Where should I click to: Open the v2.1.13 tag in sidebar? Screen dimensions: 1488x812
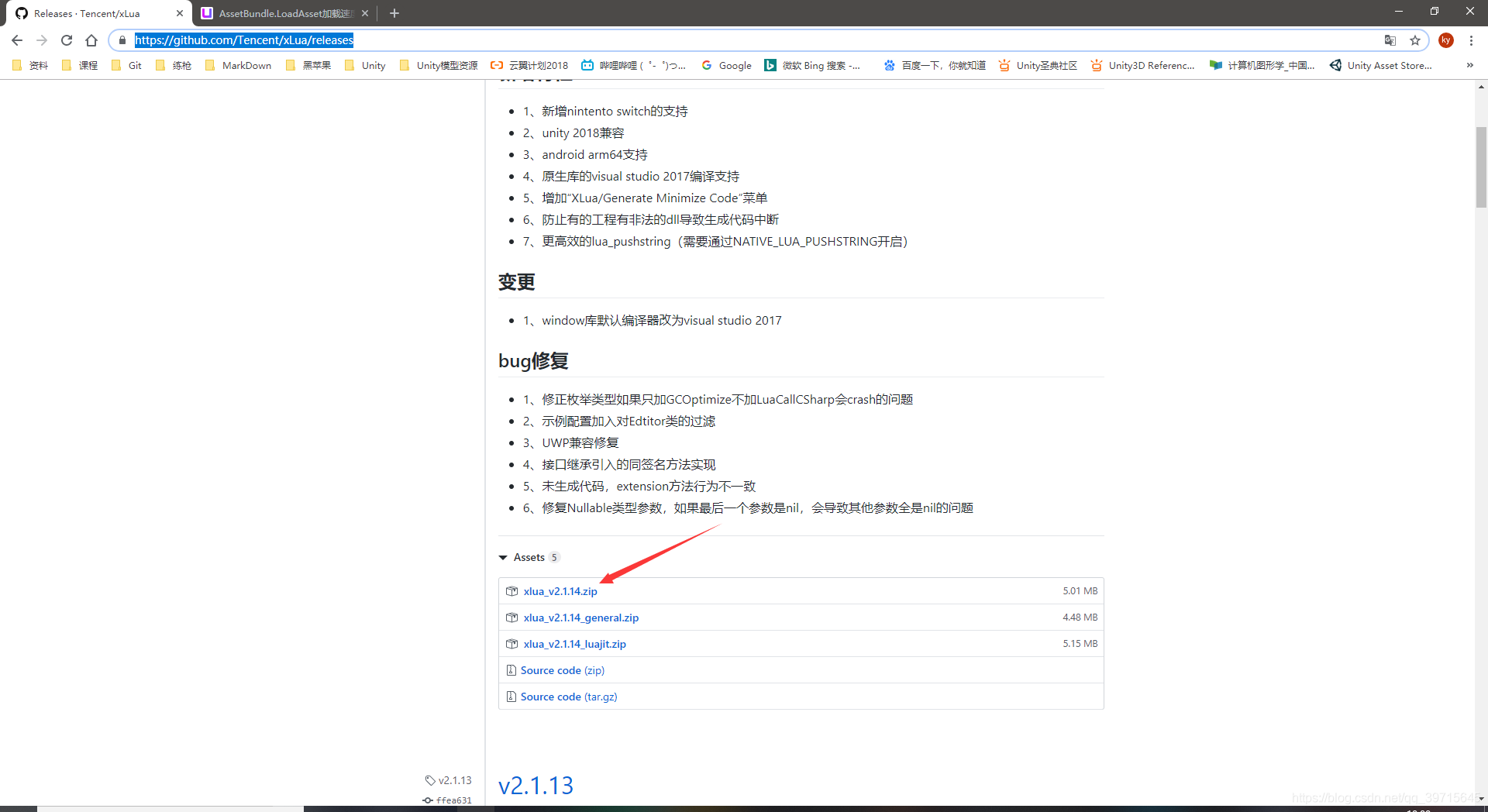(x=449, y=780)
